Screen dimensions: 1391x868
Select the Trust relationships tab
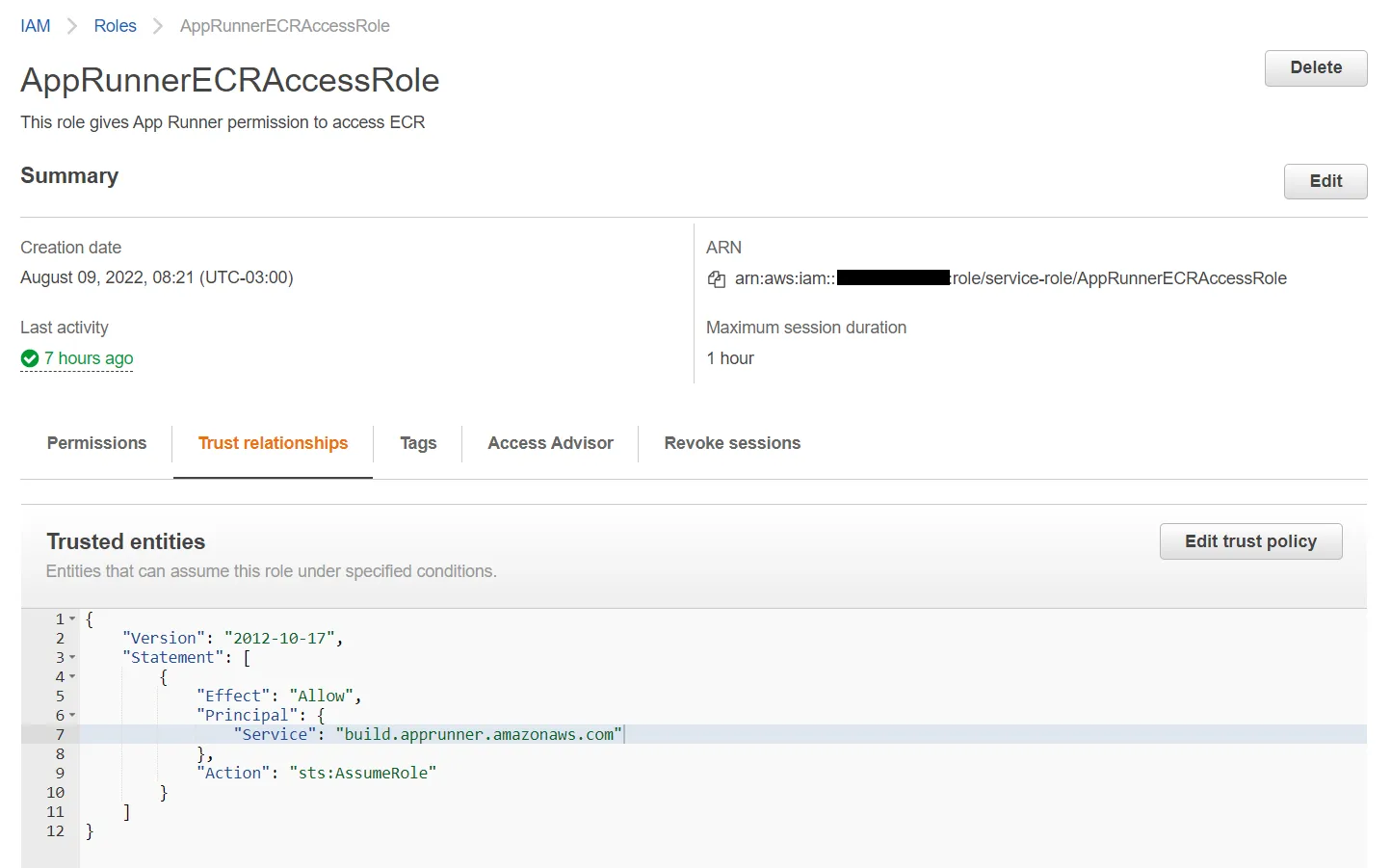[273, 443]
